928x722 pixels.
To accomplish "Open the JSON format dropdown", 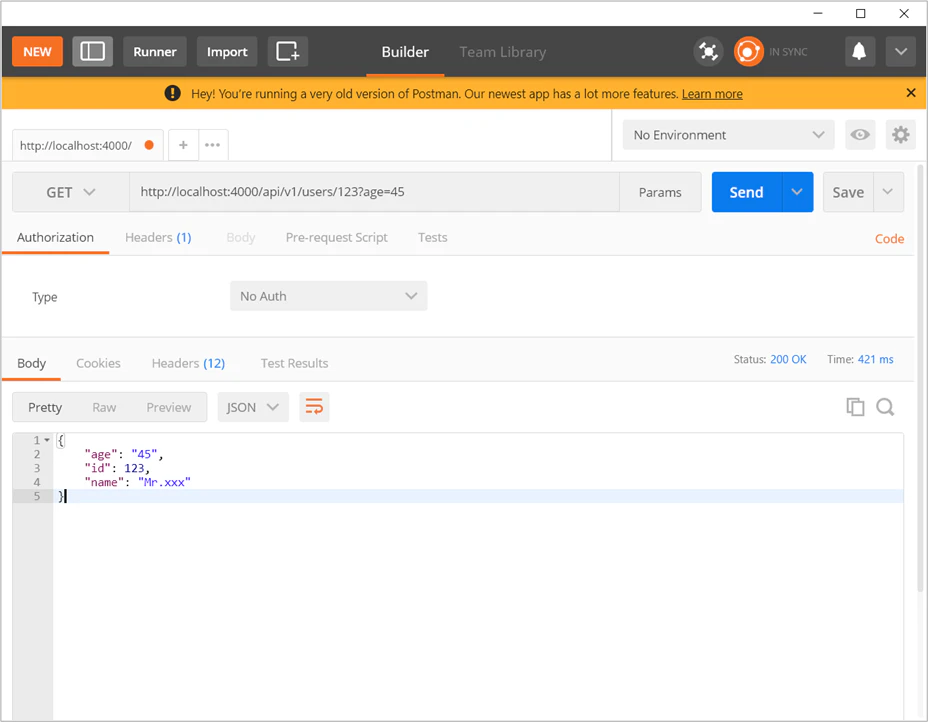I will click(253, 407).
